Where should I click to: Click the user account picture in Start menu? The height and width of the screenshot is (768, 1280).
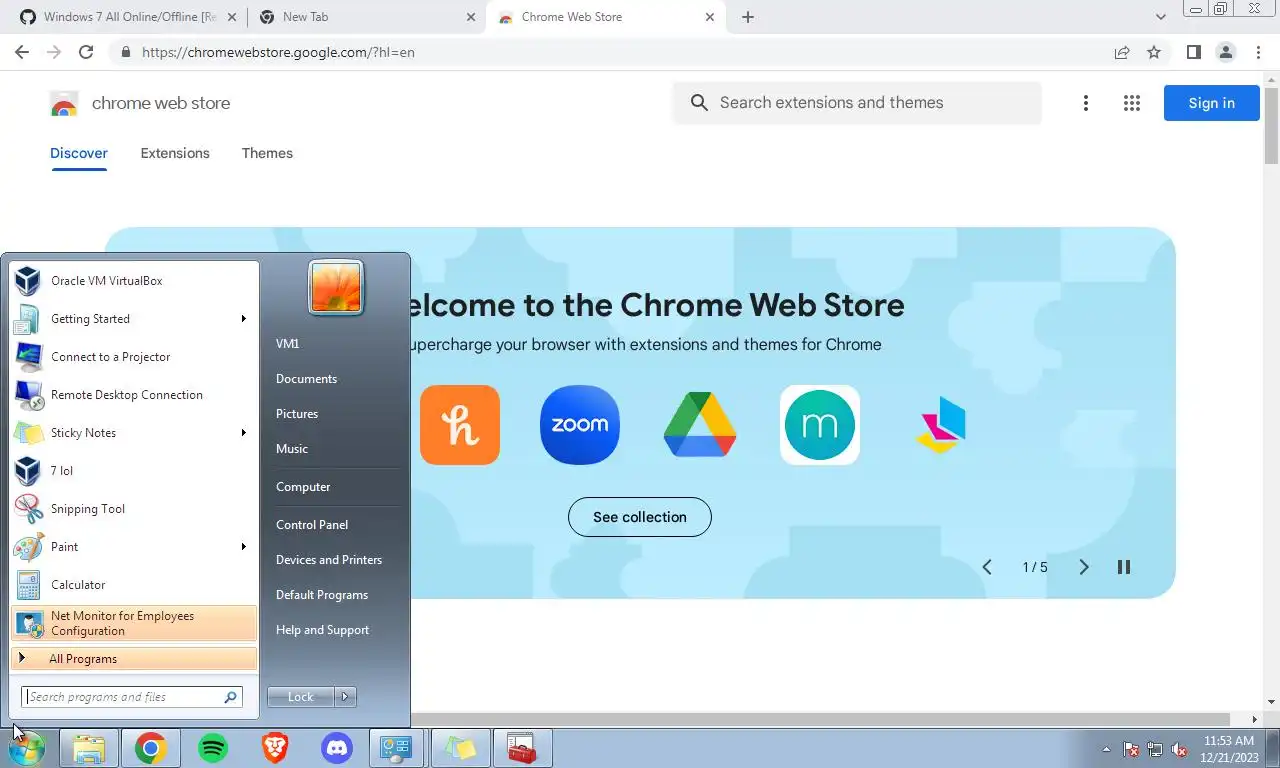click(336, 288)
